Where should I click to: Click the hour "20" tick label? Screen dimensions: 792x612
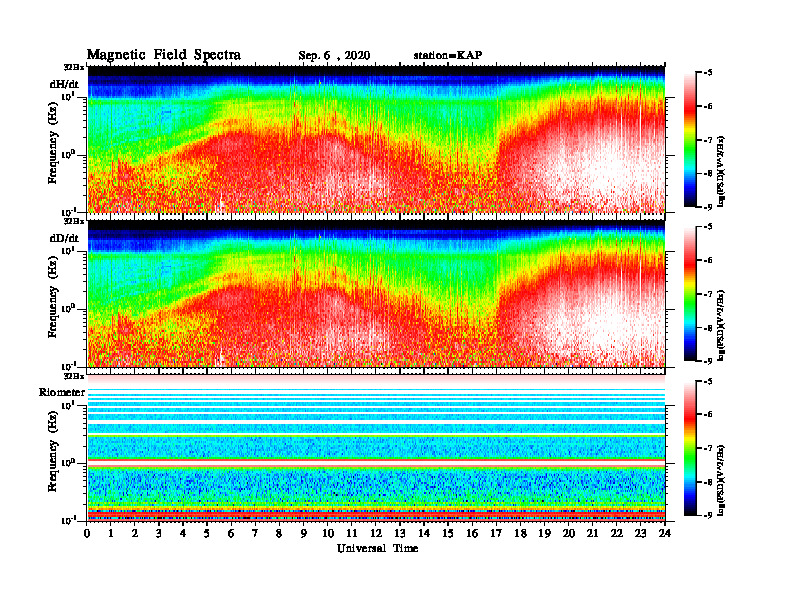pos(568,534)
